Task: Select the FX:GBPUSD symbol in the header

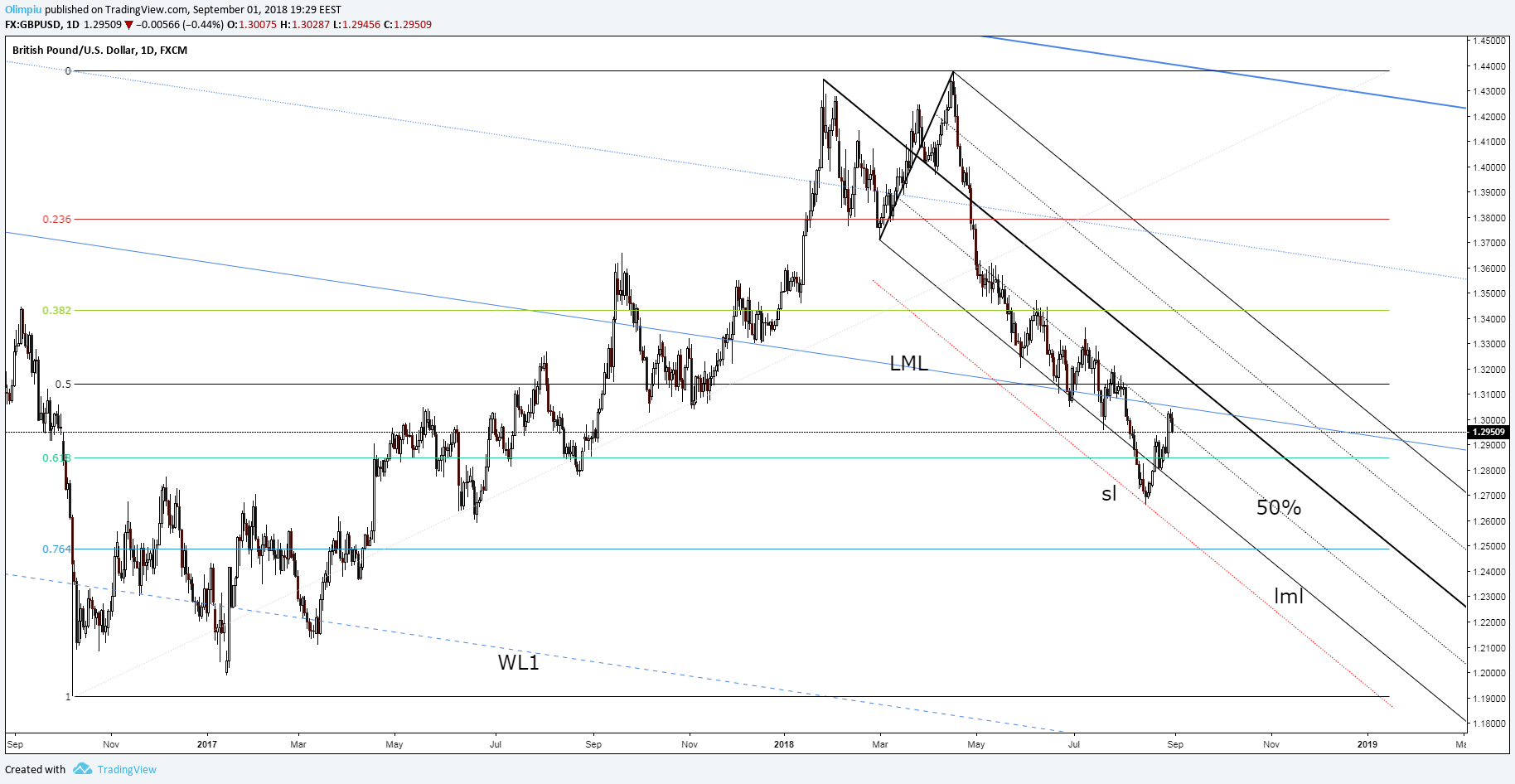Action: tap(32, 25)
